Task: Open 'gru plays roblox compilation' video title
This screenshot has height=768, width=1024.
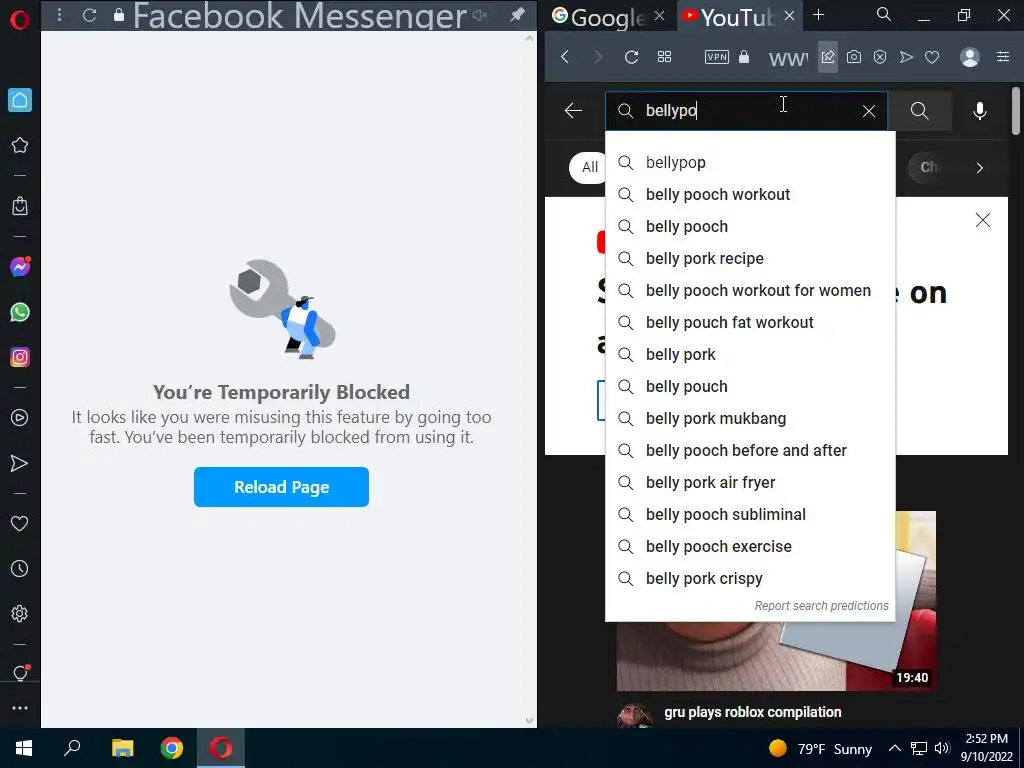Action: 752,712
